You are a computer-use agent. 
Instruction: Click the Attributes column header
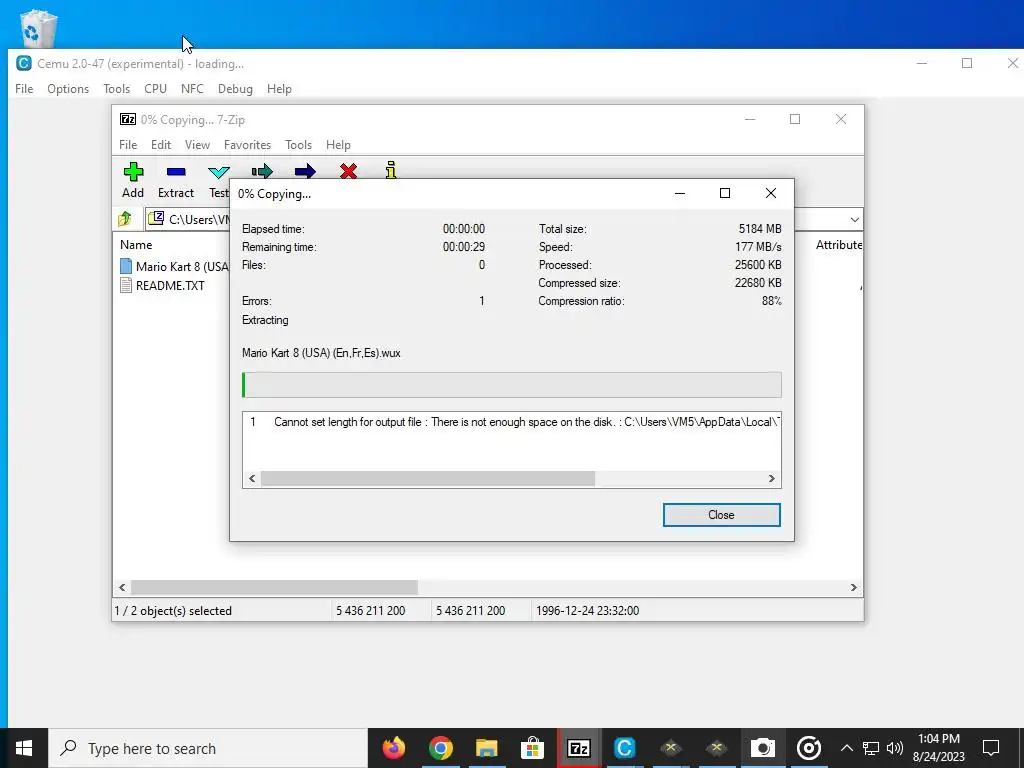coord(839,245)
